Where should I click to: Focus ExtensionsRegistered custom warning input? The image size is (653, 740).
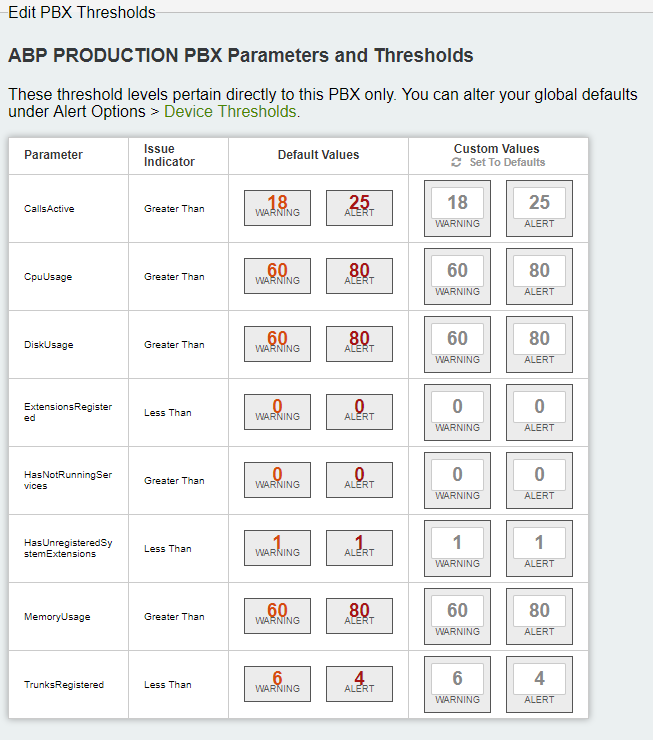pos(457,406)
